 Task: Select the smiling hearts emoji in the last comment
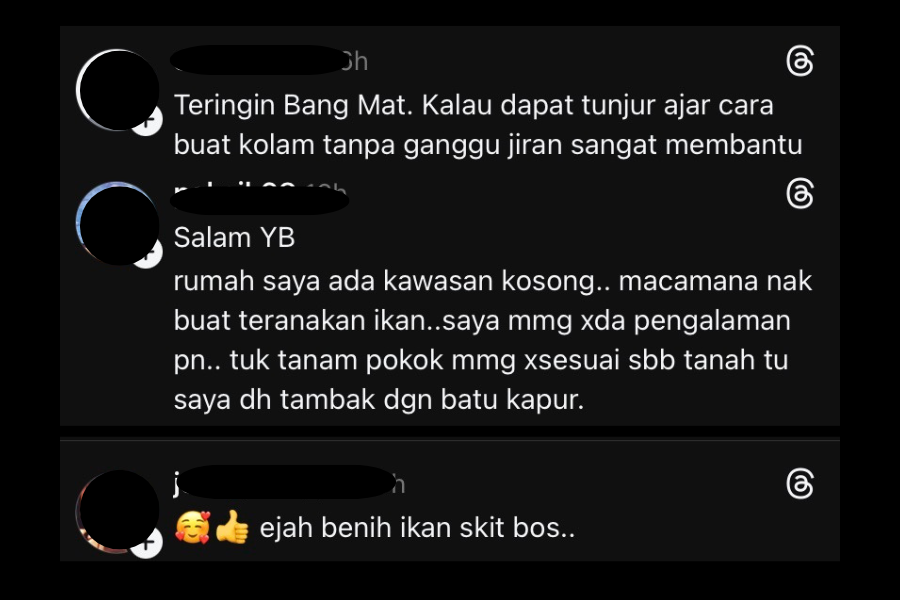pos(193,527)
